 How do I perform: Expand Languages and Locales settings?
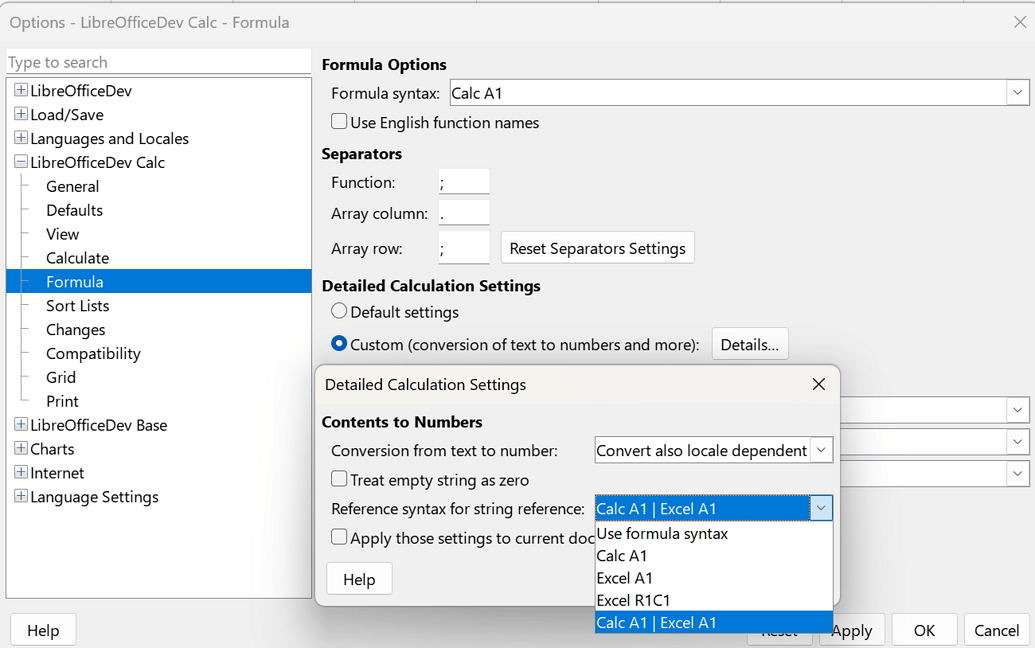coord(21,138)
